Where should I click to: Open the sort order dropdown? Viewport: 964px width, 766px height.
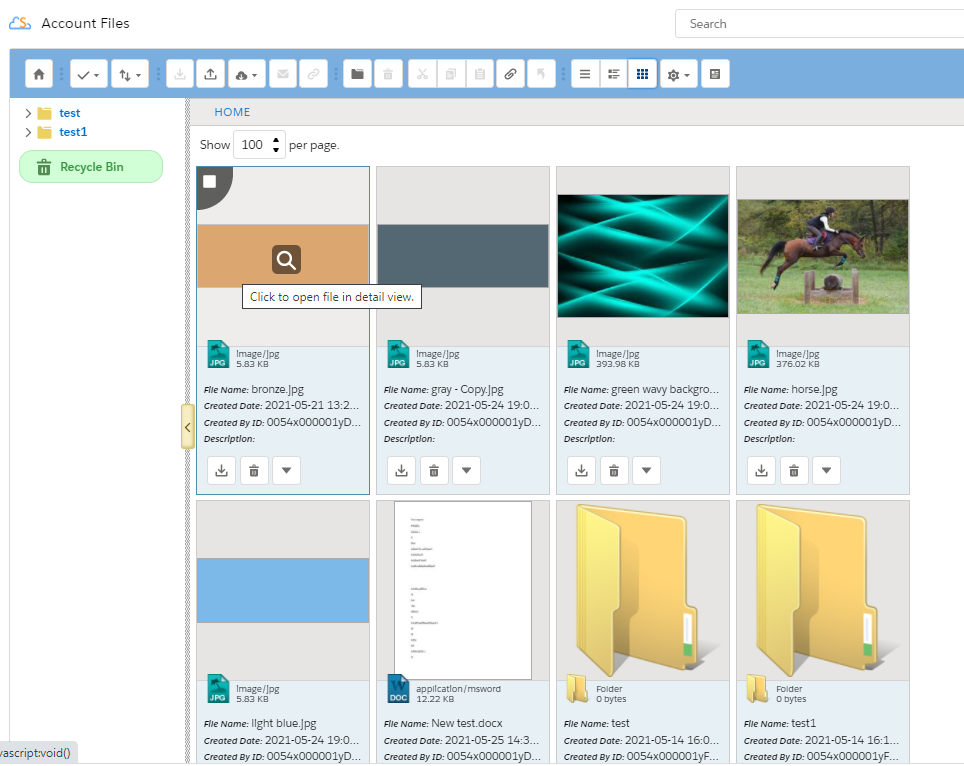click(130, 74)
